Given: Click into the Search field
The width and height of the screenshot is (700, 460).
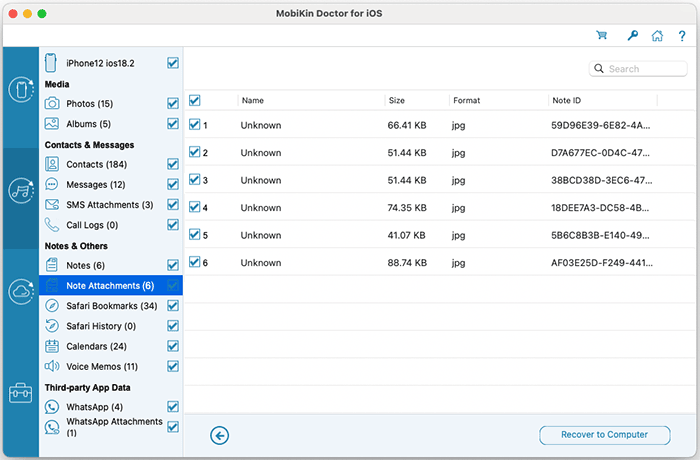Looking at the screenshot, I should click(638, 69).
